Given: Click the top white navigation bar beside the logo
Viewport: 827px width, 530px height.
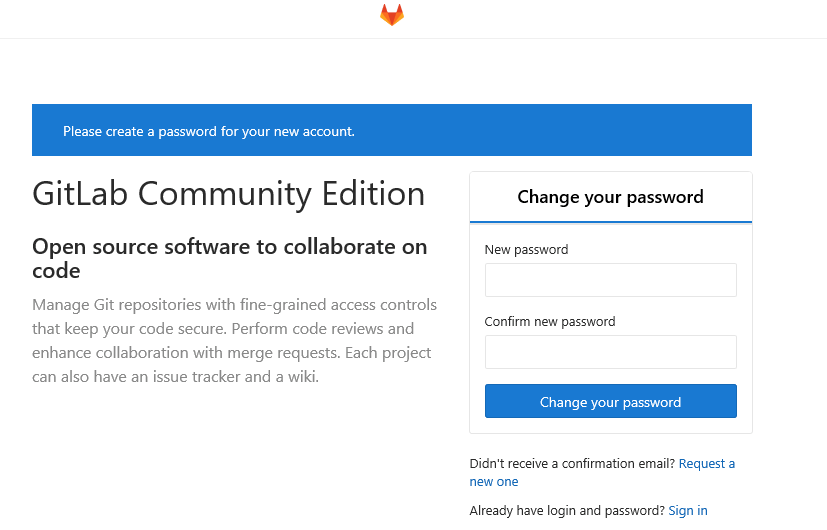Looking at the screenshot, I should point(600,18).
